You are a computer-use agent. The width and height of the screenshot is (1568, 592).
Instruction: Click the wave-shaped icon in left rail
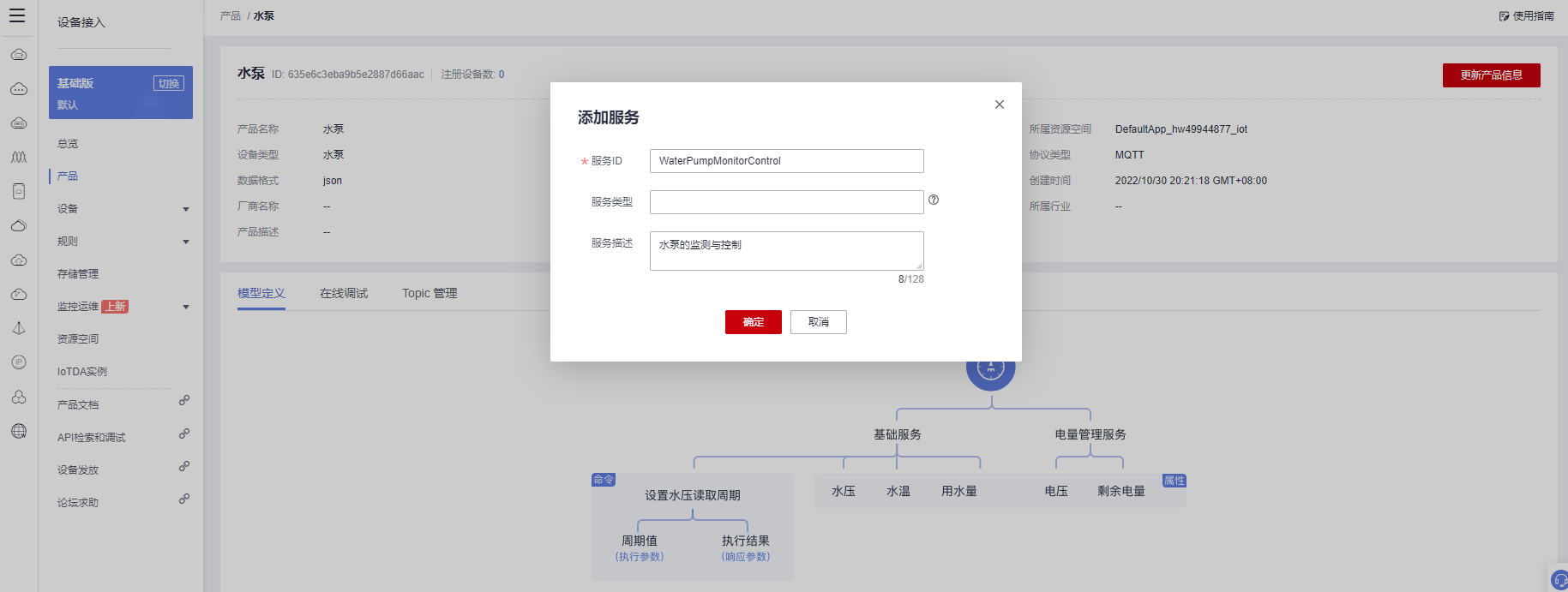point(19,158)
